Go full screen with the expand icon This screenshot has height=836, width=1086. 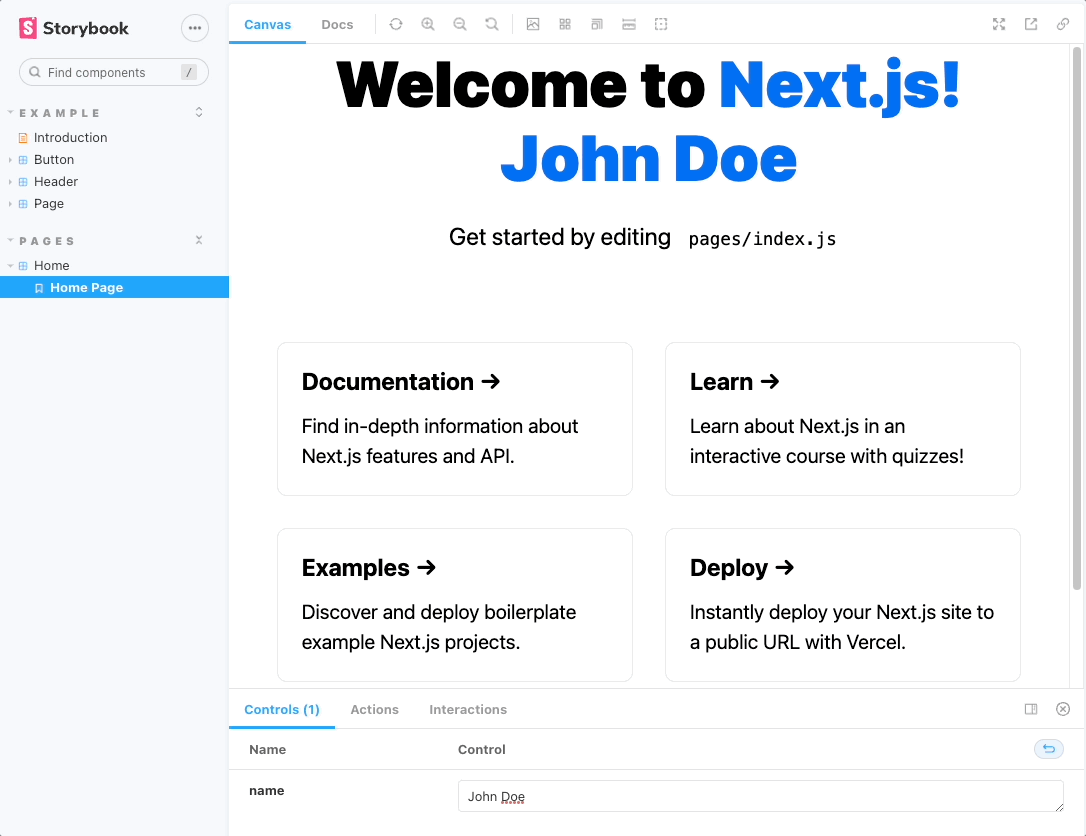point(999,24)
